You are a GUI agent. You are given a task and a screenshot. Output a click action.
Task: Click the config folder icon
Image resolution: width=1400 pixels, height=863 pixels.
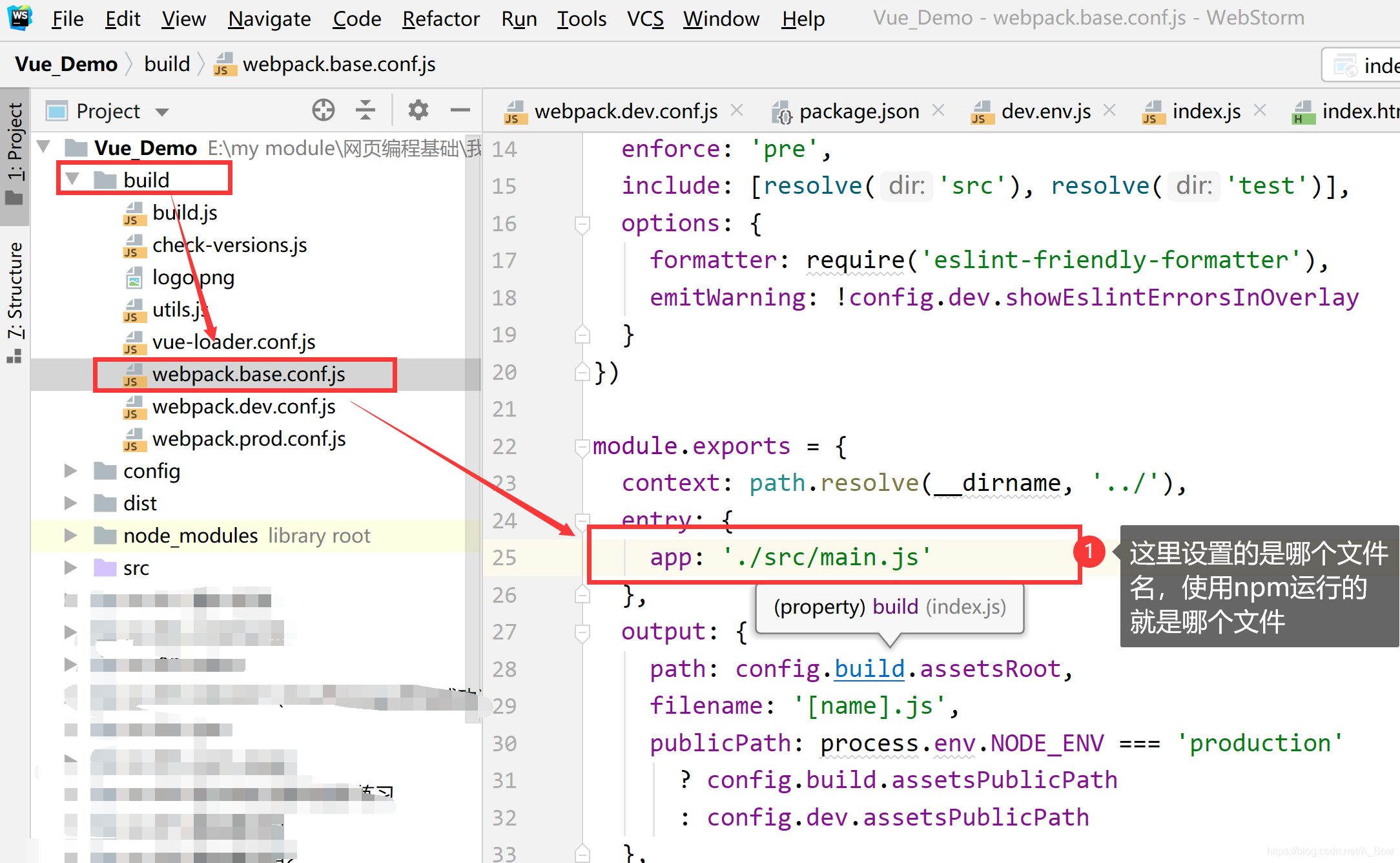(x=105, y=471)
